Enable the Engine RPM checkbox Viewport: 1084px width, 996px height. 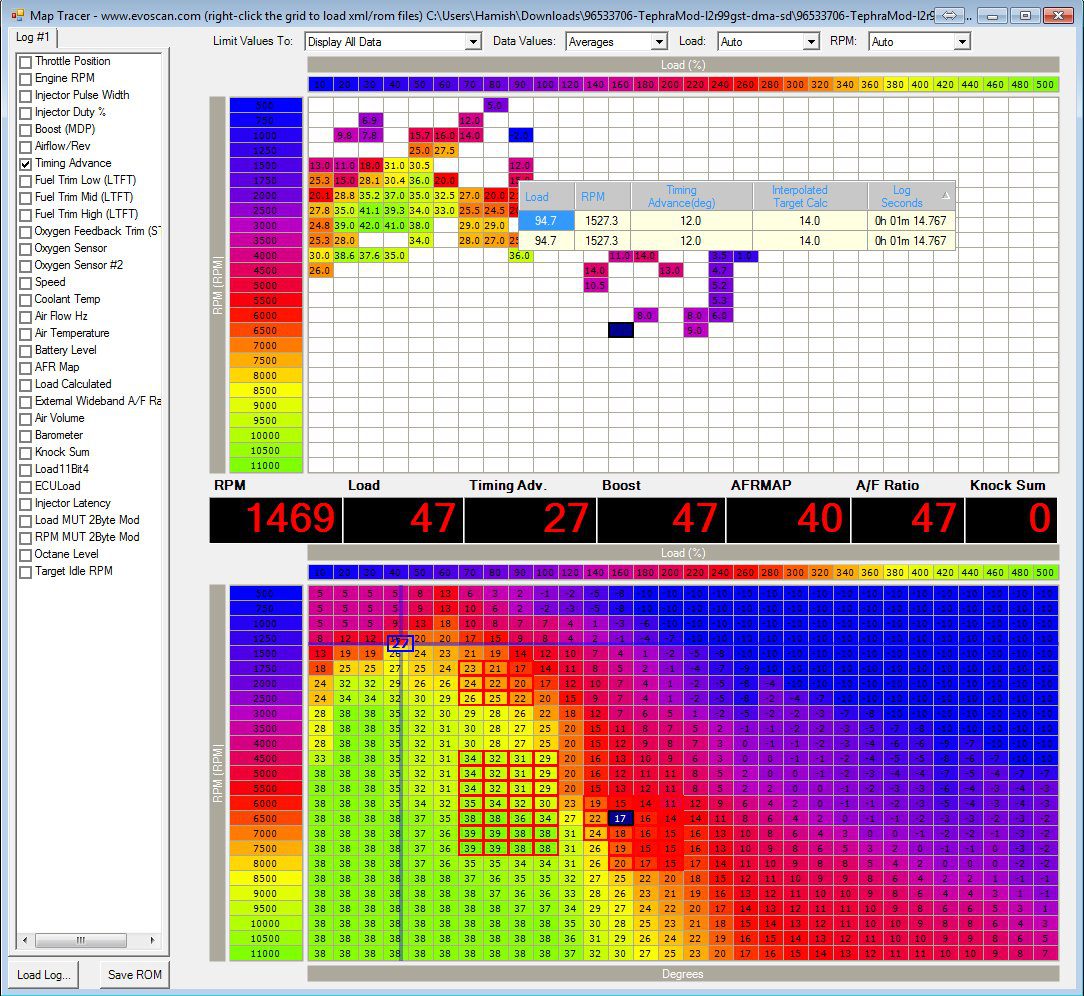(x=26, y=79)
